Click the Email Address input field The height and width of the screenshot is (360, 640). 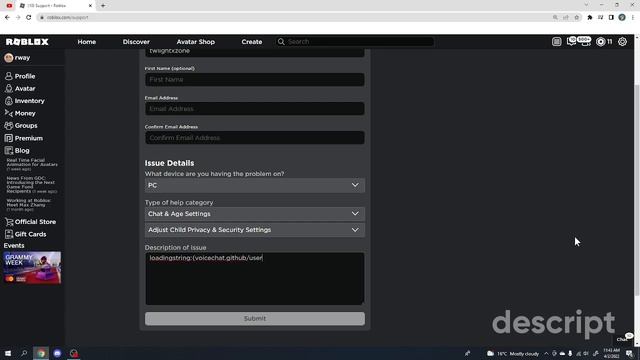pyautogui.click(x=255, y=109)
